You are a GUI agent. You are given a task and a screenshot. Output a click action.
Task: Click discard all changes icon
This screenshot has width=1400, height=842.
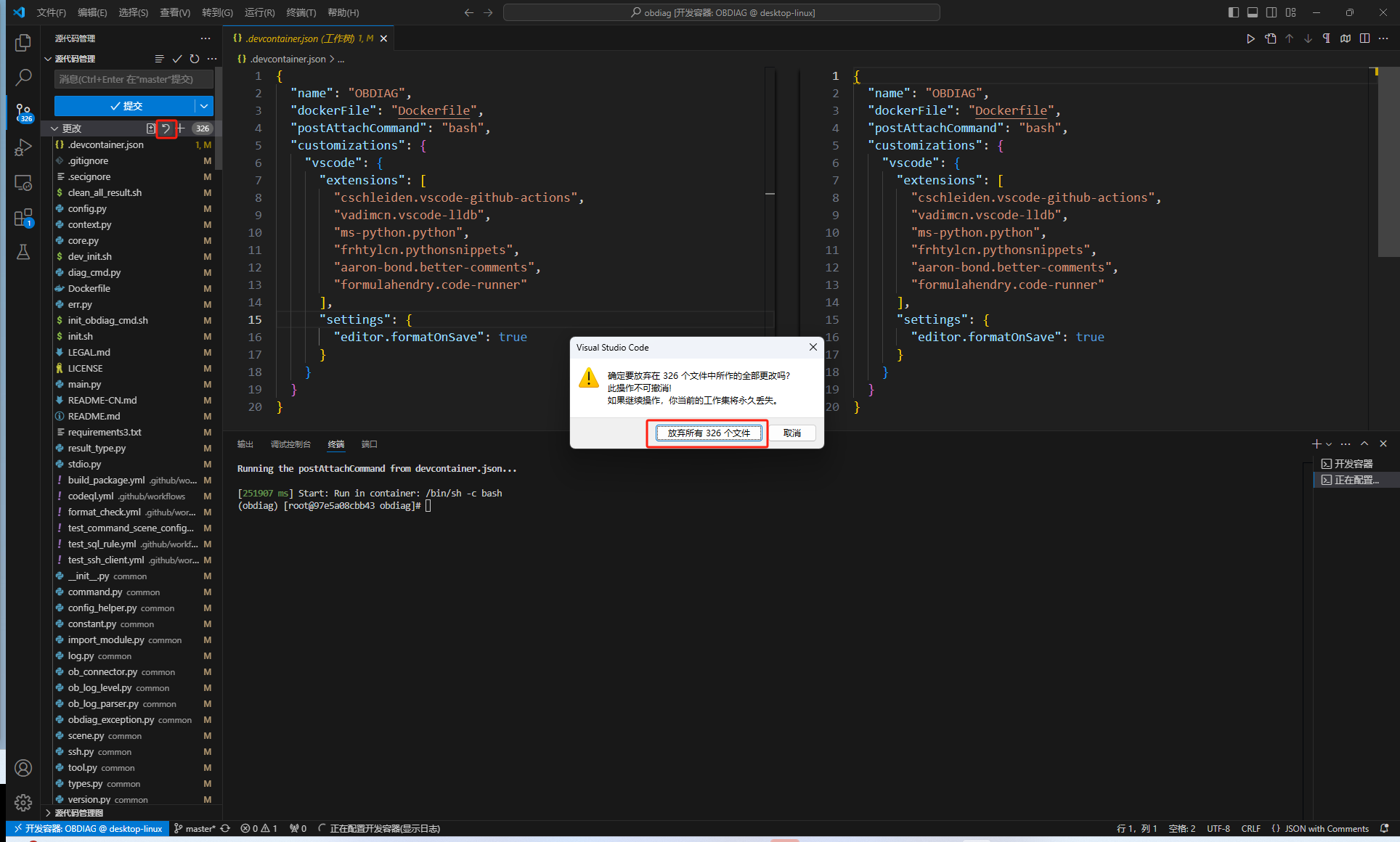tap(166, 128)
